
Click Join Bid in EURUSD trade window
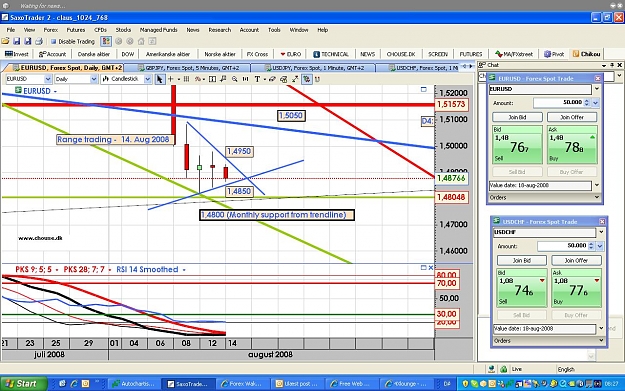click(517, 117)
